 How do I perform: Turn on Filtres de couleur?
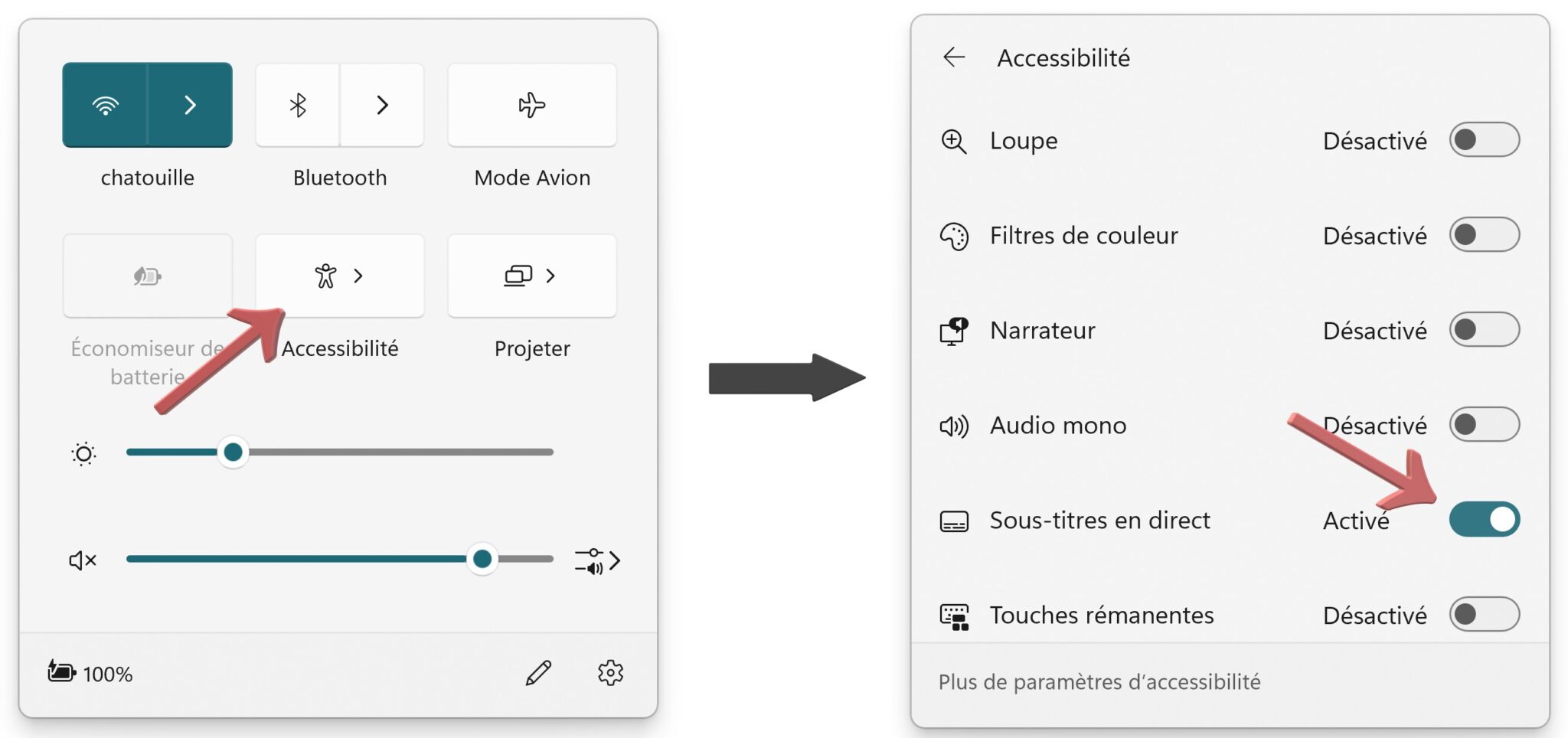[x=1485, y=236]
